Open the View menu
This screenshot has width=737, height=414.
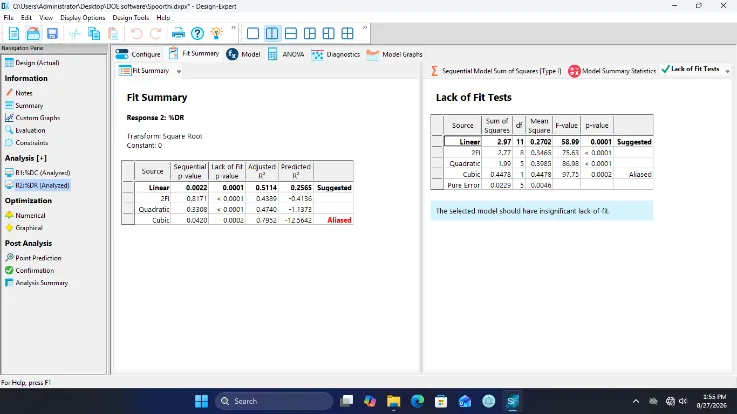46,17
